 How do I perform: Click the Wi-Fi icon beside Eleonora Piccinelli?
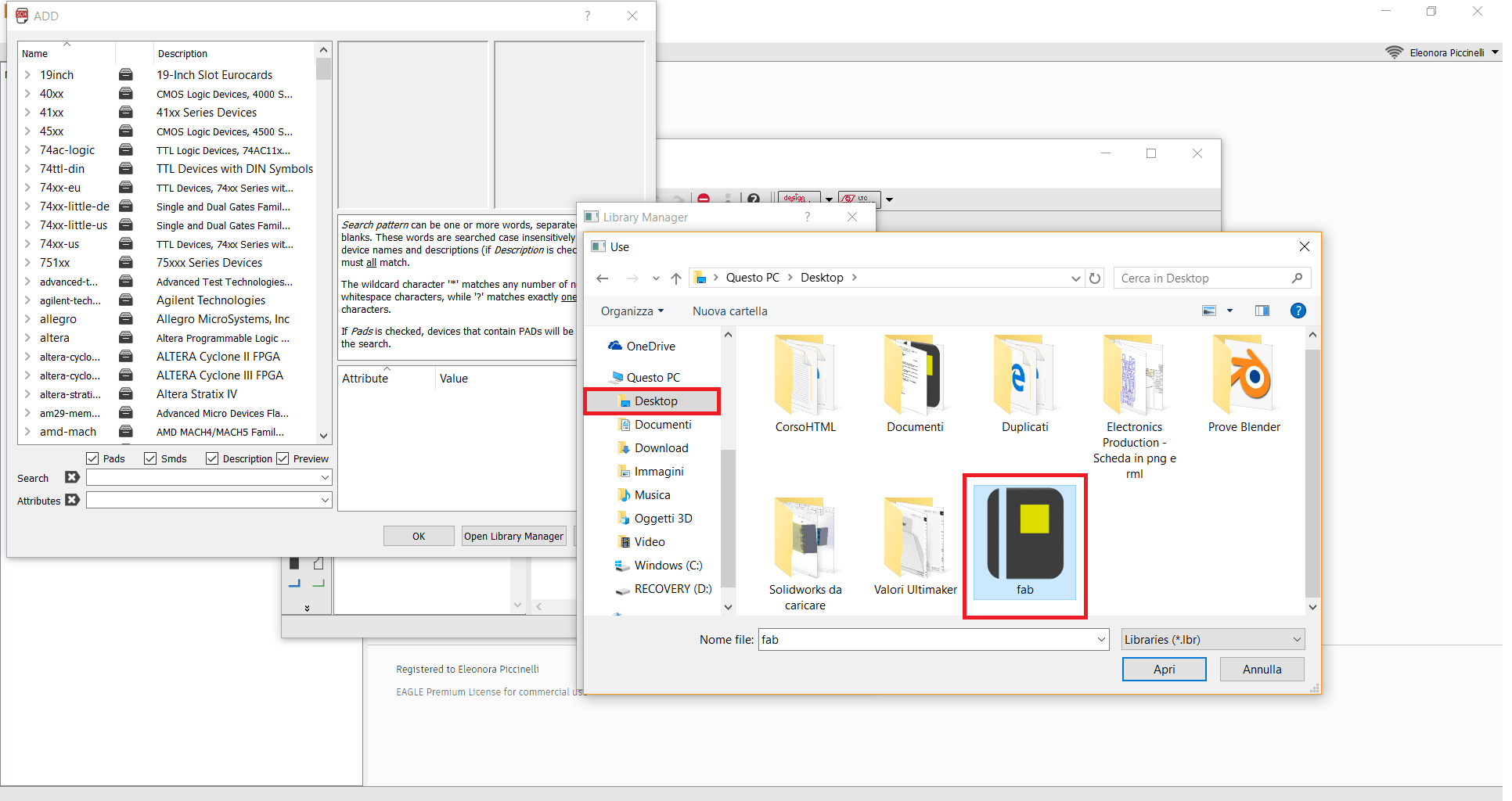[1394, 52]
